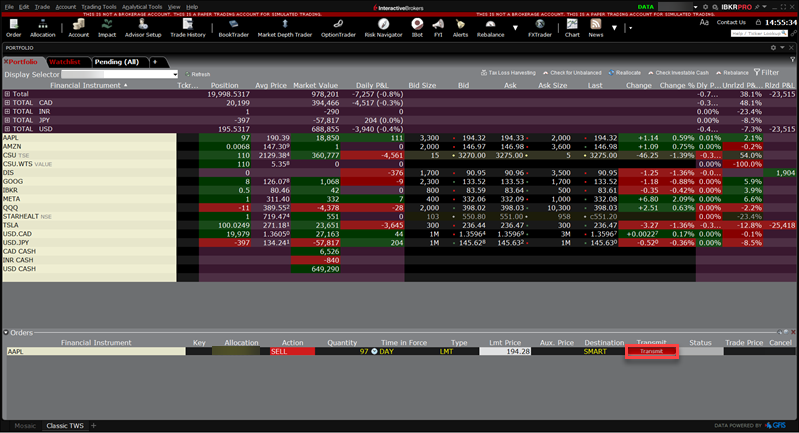The height and width of the screenshot is (433, 799).
Task: Expand the TOTAL USD row
Action: (x=7, y=129)
